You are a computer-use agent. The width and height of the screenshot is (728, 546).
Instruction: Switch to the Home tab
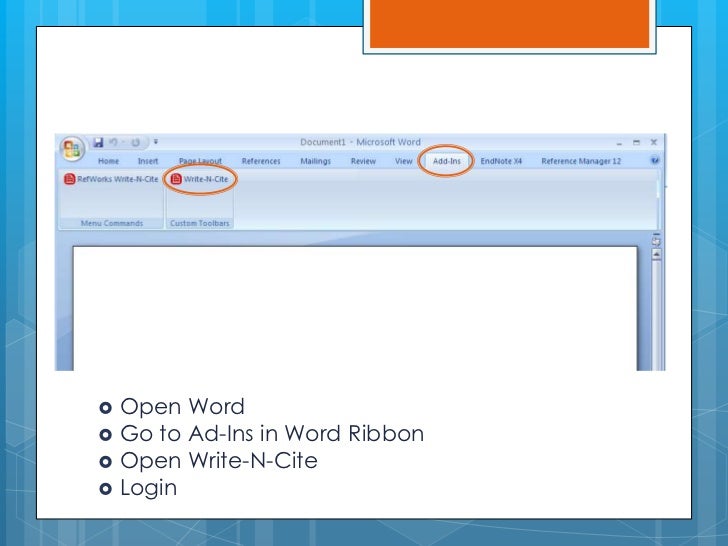pyautogui.click(x=108, y=161)
